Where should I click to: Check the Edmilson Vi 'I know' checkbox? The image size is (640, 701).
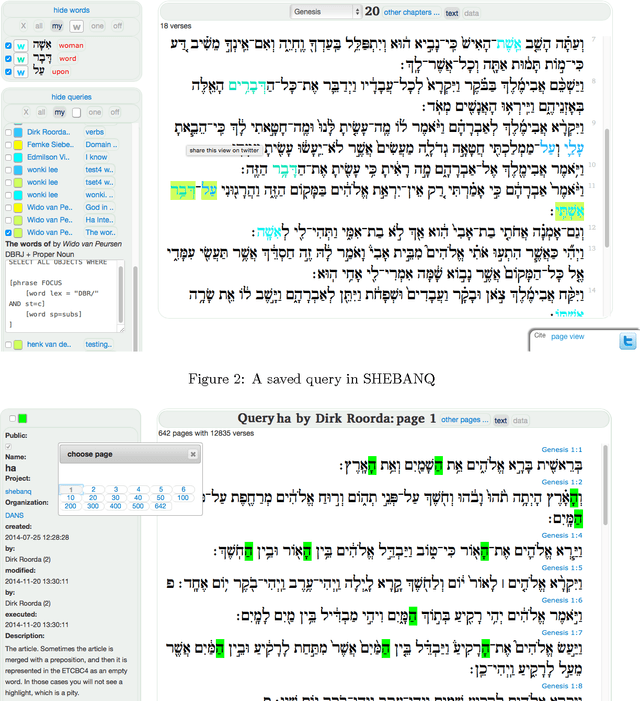tap(8, 157)
